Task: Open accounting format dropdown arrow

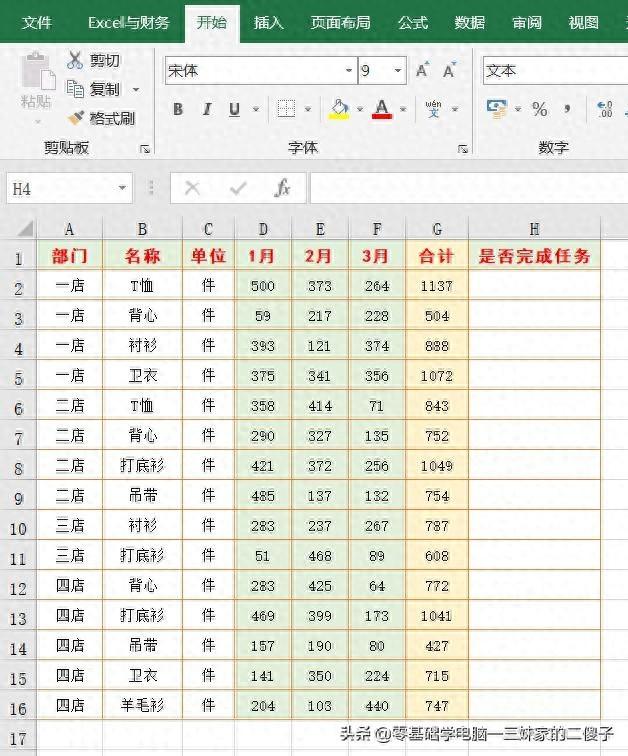Action: 518,109
